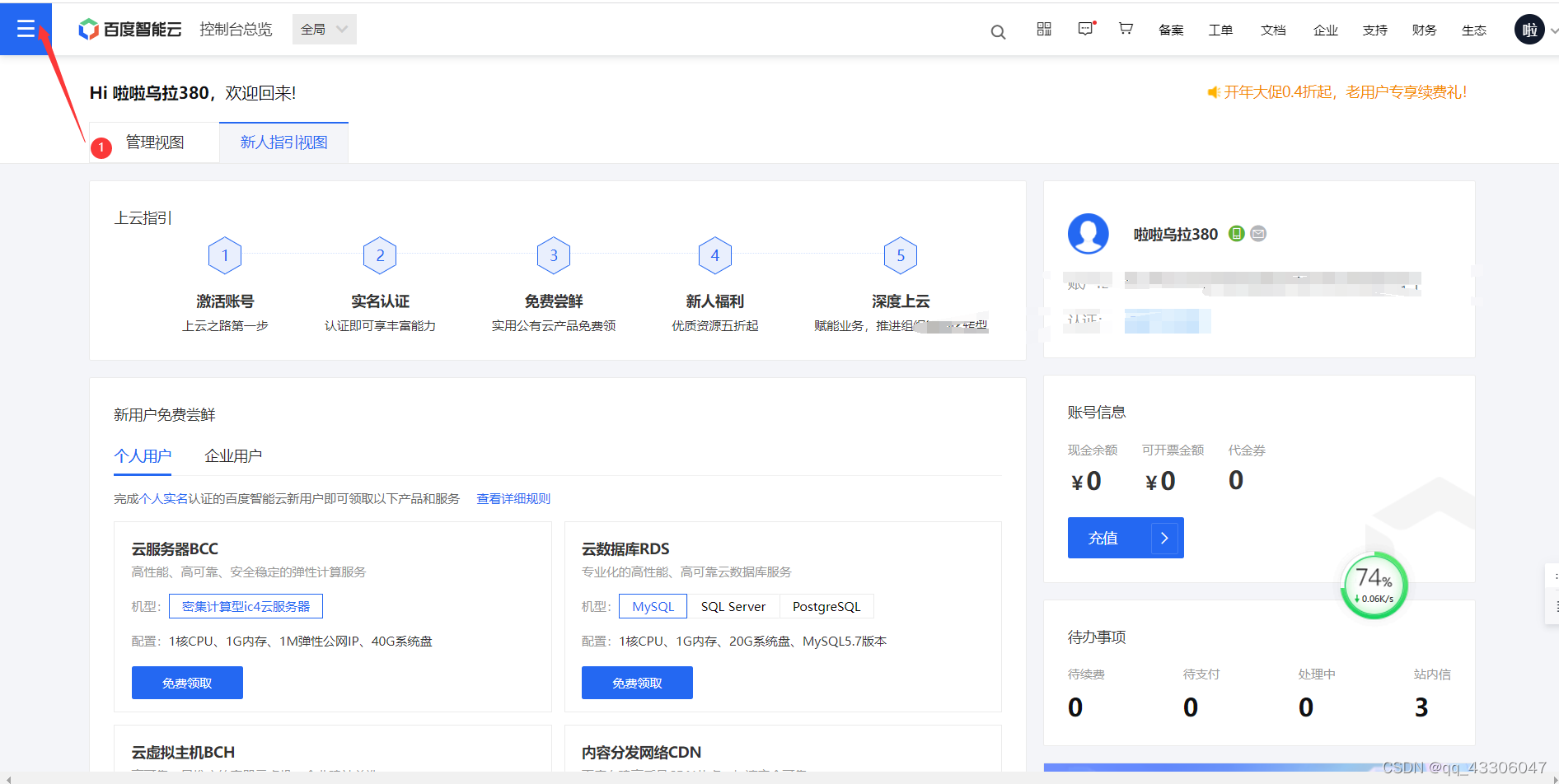Open 控制台总览 link
This screenshot has height=784, width=1559.
pyautogui.click(x=236, y=30)
